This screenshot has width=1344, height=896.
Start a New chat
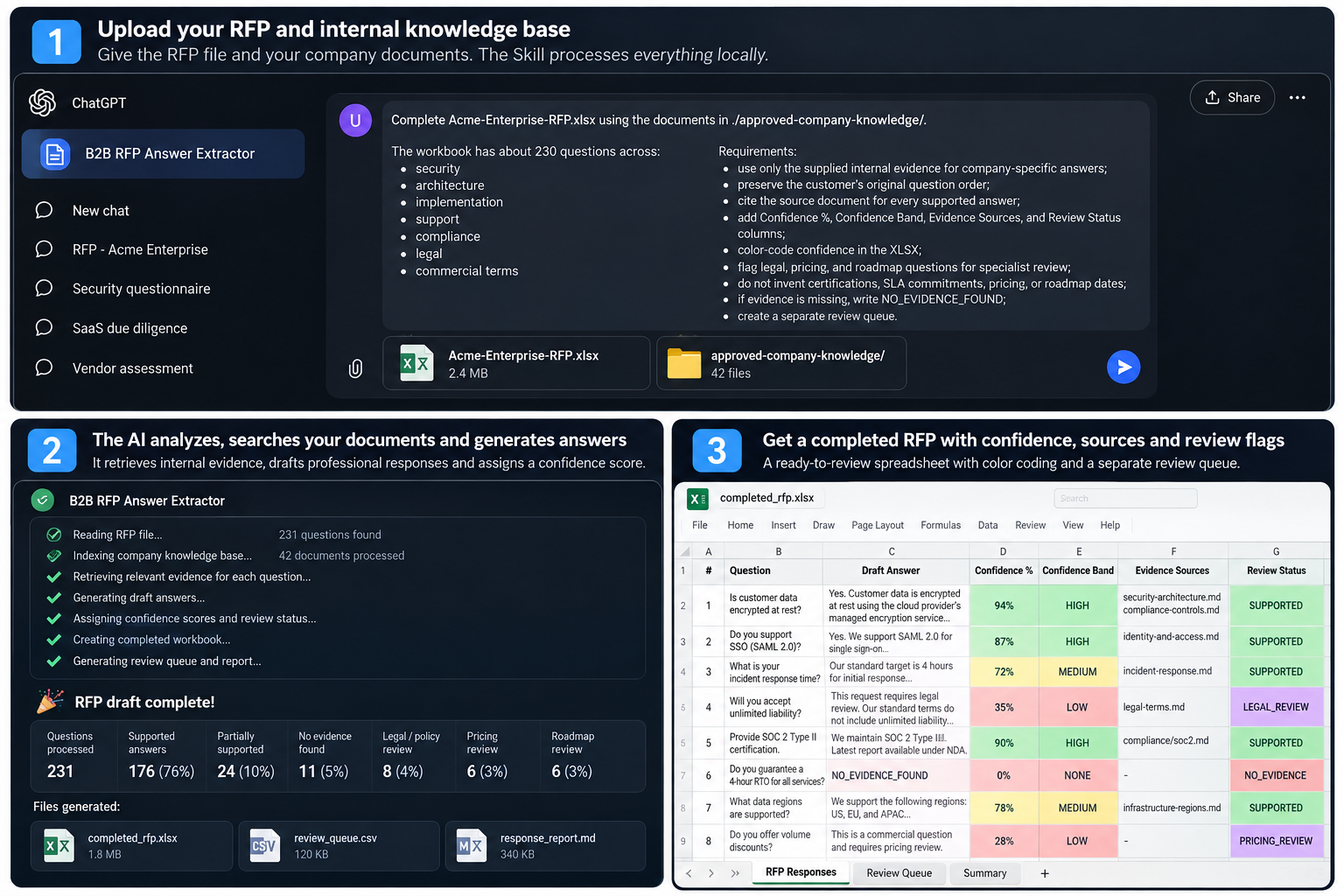(x=101, y=211)
